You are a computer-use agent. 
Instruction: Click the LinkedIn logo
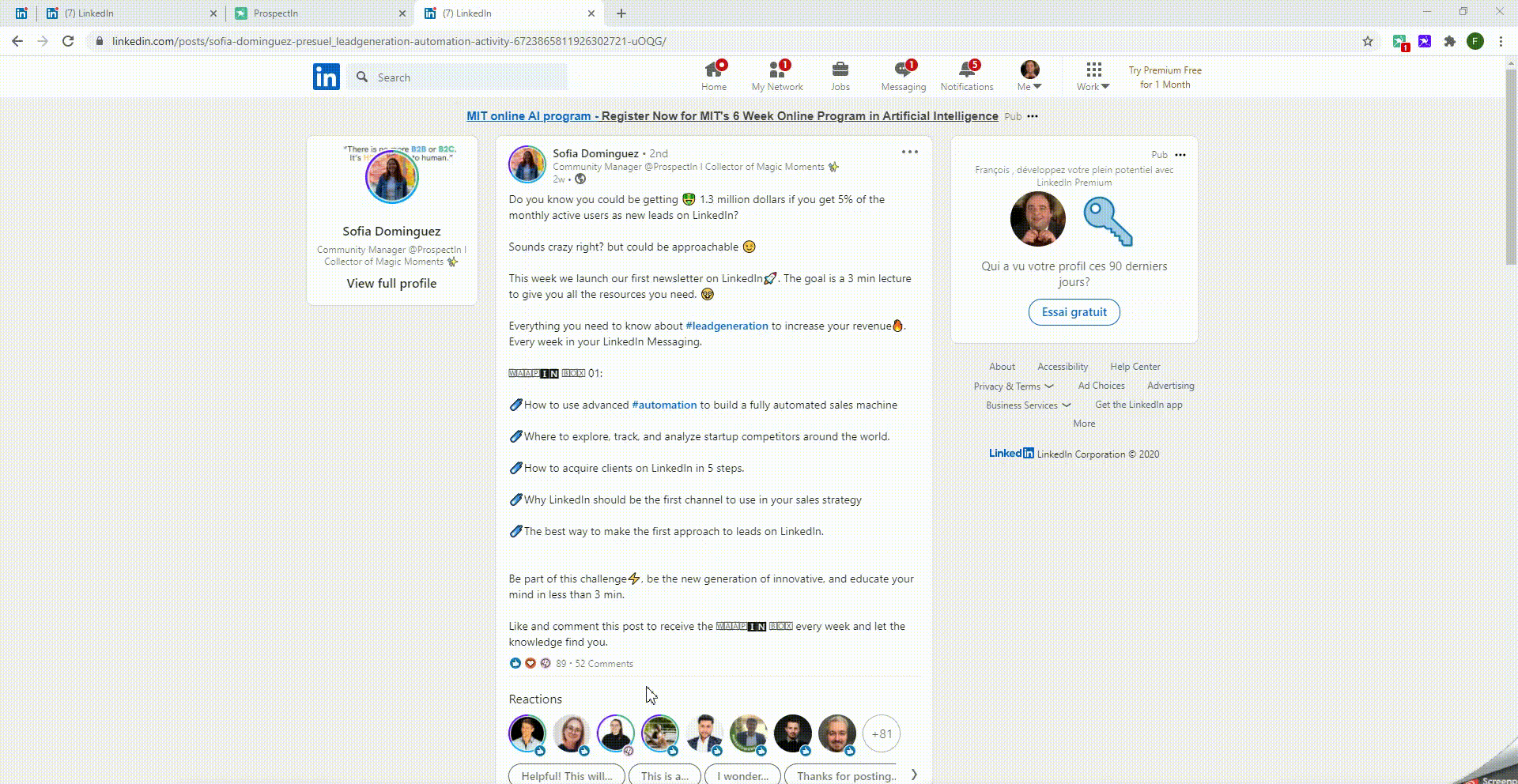pyautogui.click(x=326, y=77)
